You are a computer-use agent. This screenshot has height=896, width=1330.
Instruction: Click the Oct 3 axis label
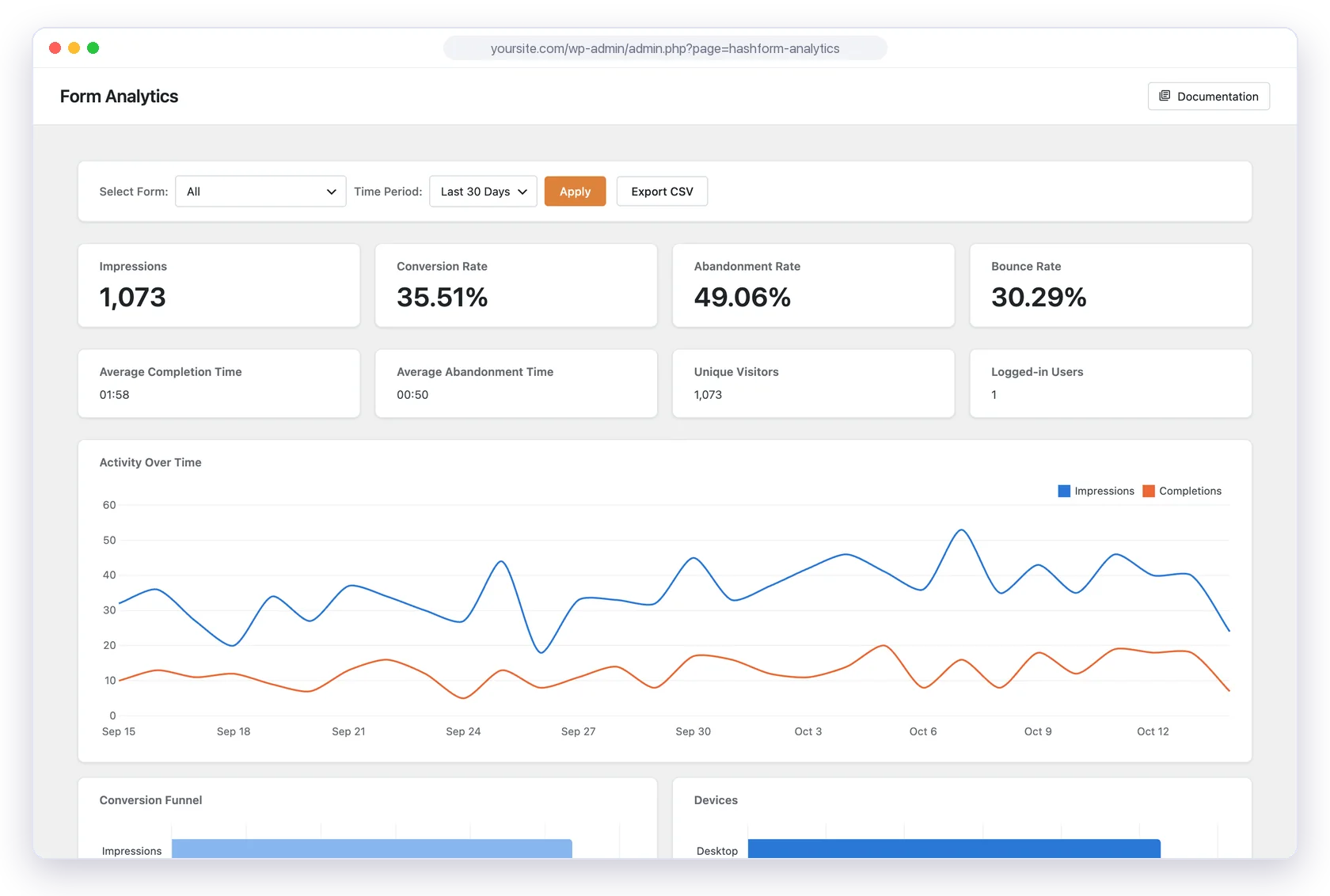click(x=808, y=731)
